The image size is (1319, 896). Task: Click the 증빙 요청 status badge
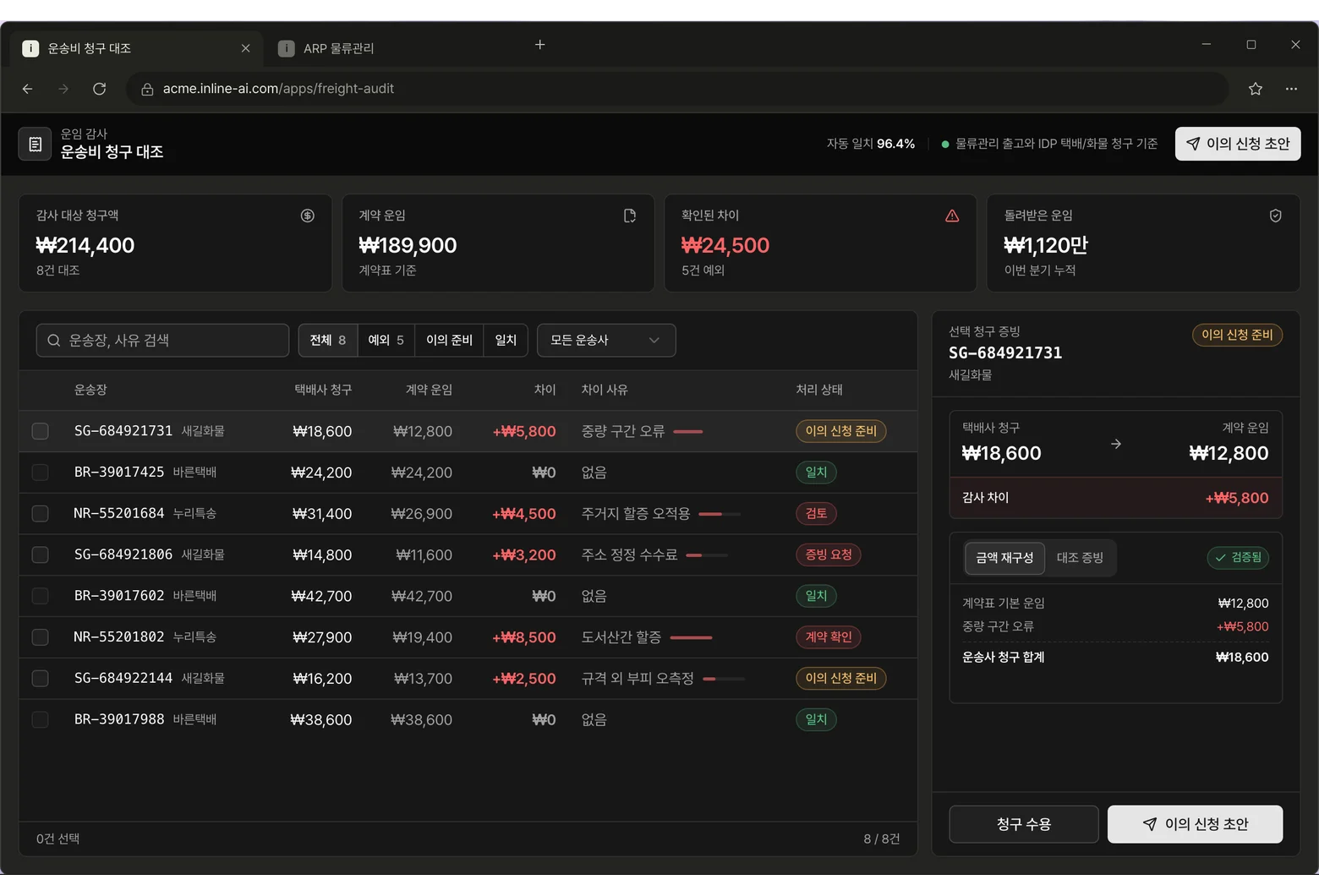(x=829, y=555)
